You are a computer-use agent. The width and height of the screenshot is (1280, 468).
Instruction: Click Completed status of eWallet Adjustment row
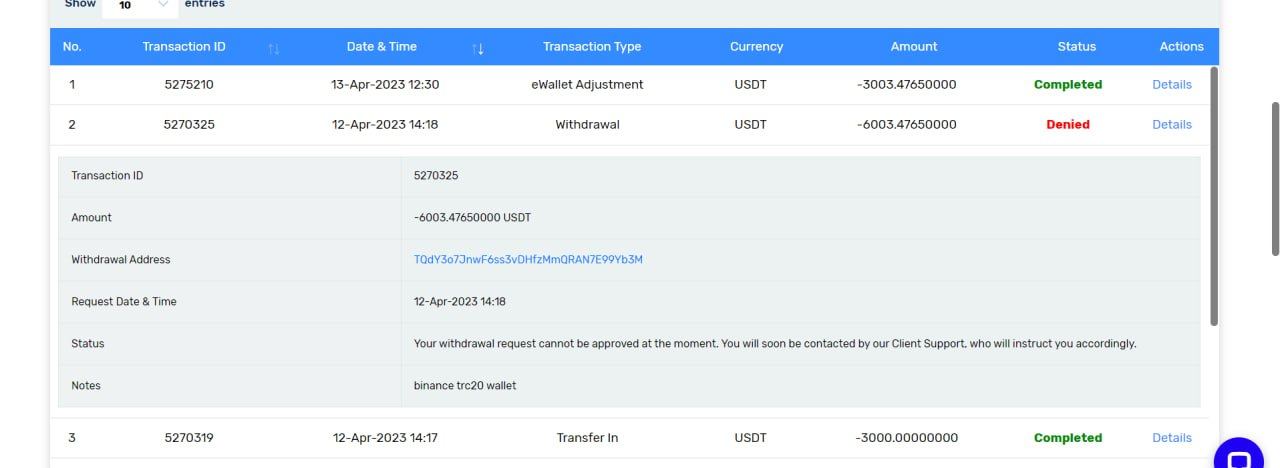click(x=1068, y=85)
